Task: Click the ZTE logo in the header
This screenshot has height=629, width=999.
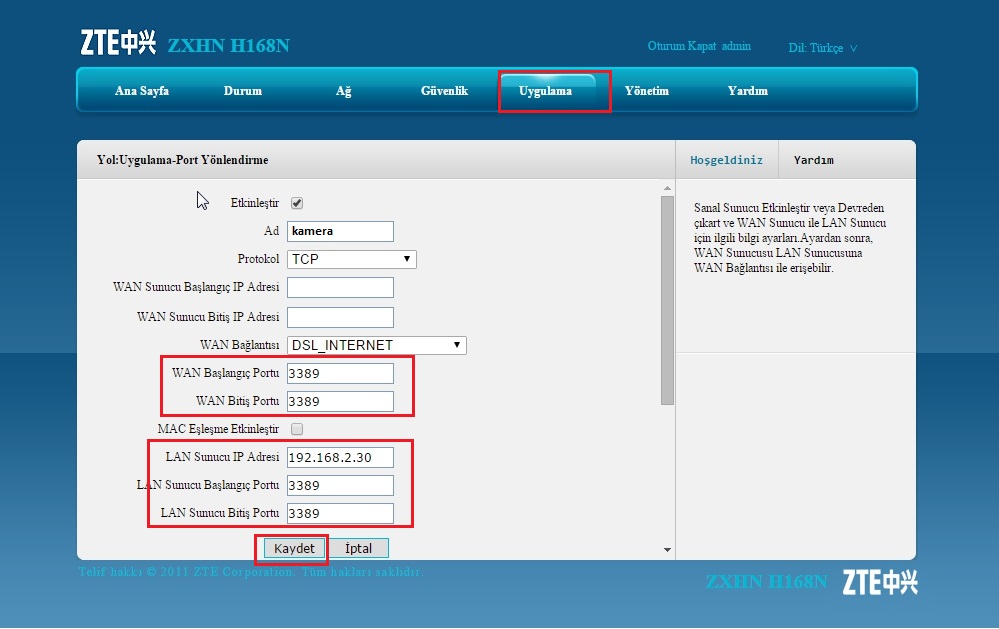Action: 118,43
